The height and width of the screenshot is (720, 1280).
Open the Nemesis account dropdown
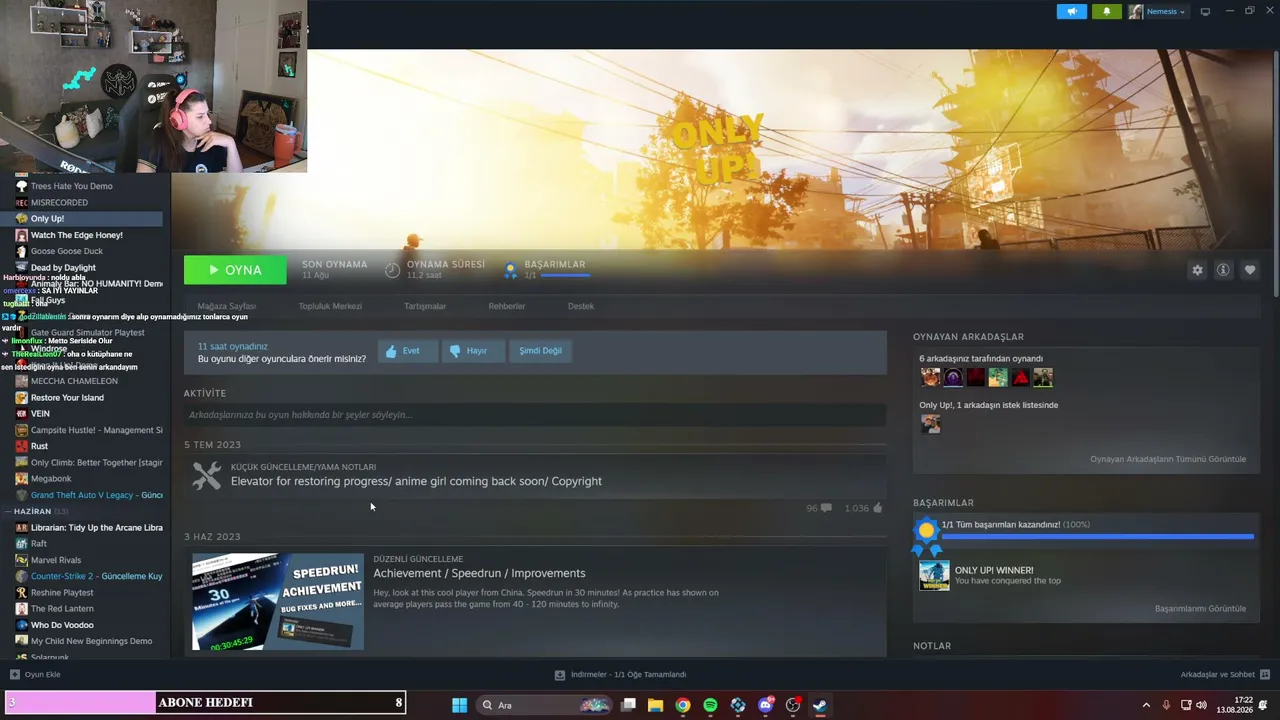[x=1158, y=11]
